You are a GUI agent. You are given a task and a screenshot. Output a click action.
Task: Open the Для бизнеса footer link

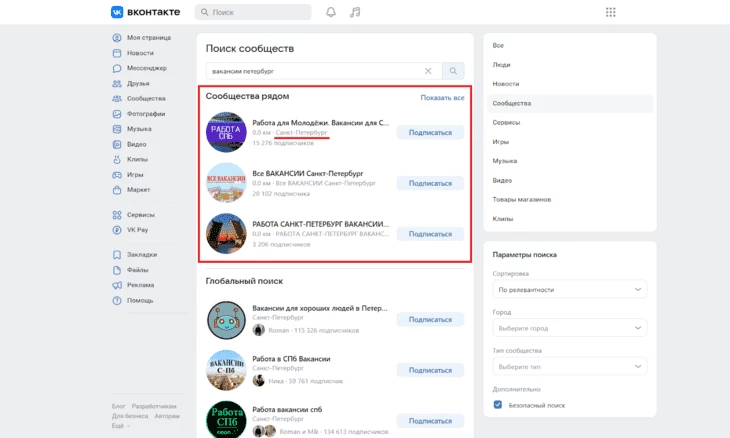pos(130,416)
